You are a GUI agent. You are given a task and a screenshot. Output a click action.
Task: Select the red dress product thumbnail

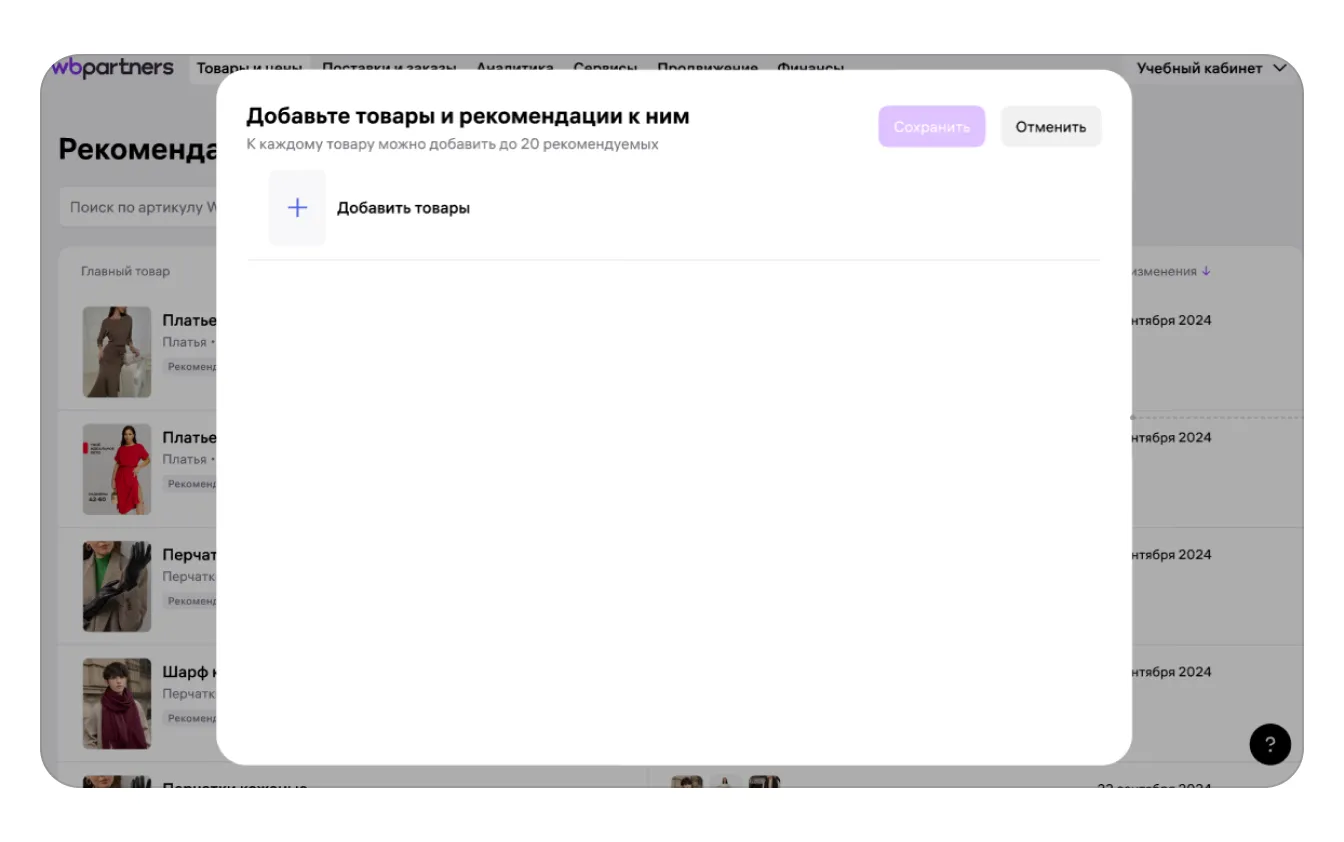tap(117, 469)
